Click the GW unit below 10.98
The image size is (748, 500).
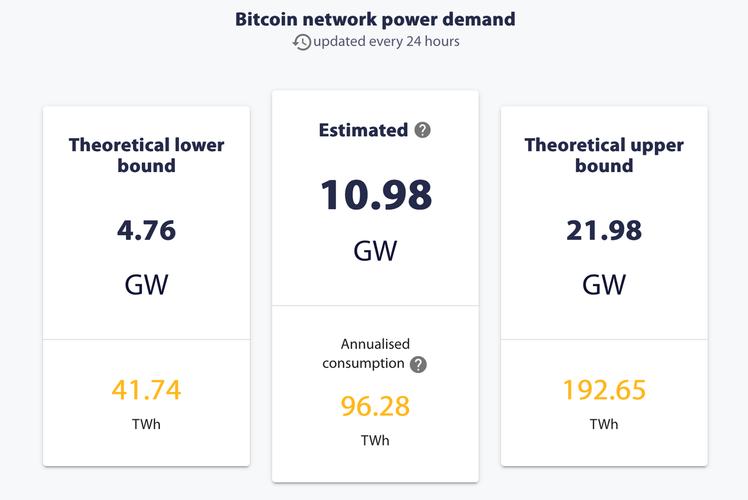point(375,251)
